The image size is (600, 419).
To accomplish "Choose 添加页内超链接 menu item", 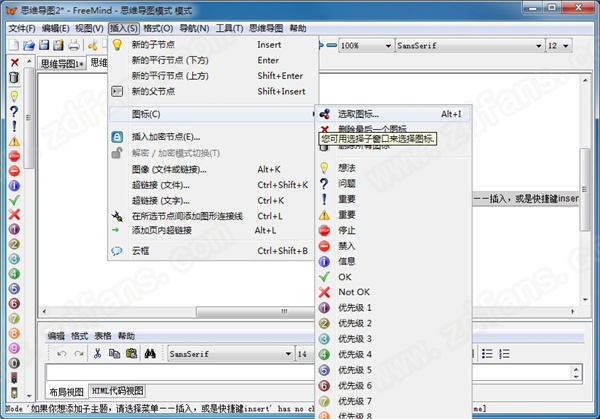I will click(x=213, y=230).
